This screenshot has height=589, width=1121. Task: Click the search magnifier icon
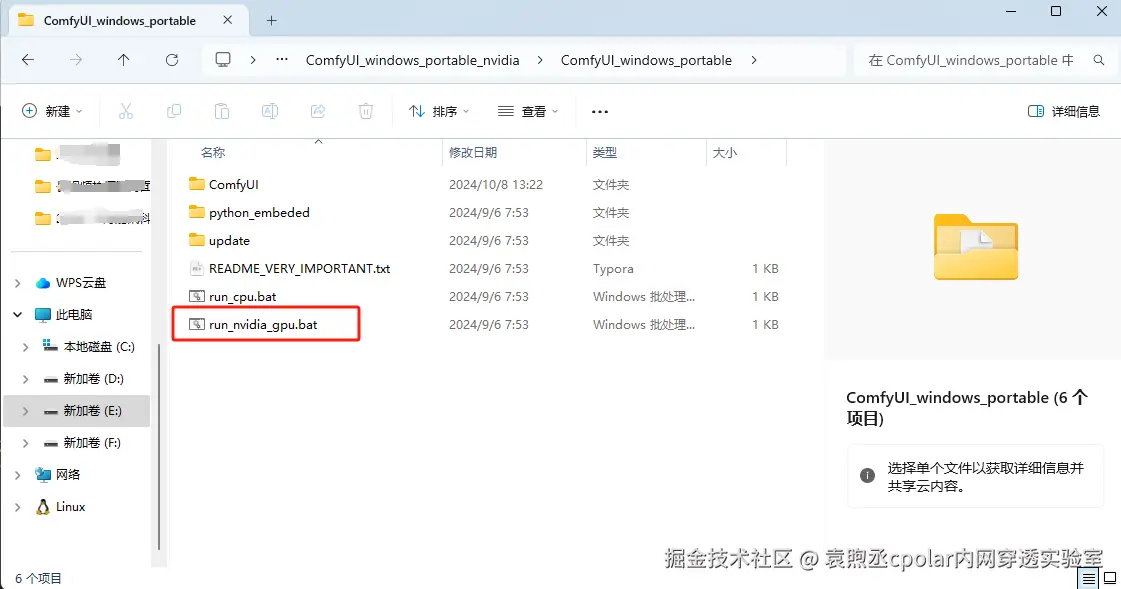click(1099, 60)
